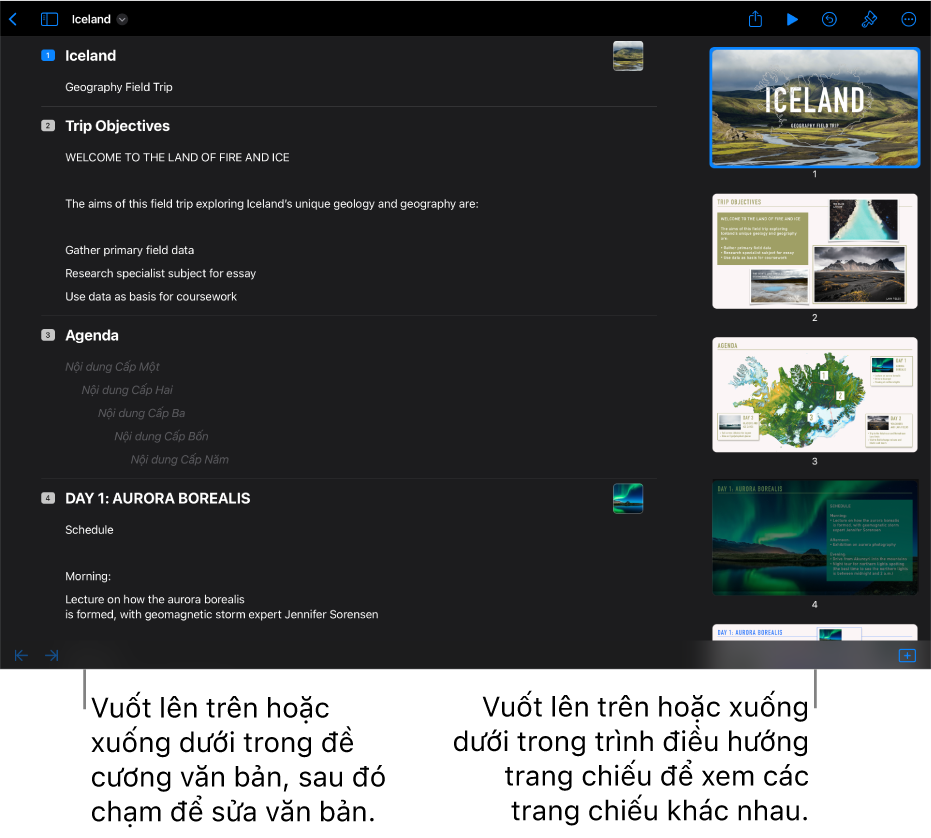Image resolution: width=931 pixels, height=838 pixels.
Task: Tap placeholder Nội dung Cấp Một
Action: click(112, 366)
